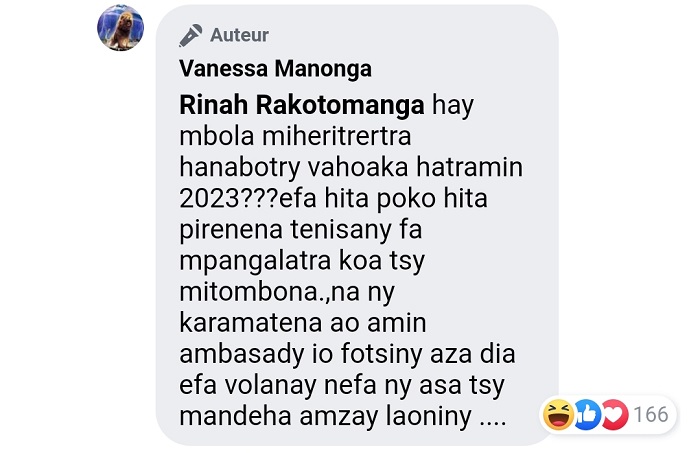Click the word 'karamatena' in the comment
This screenshot has height=453, width=700.
250,322
